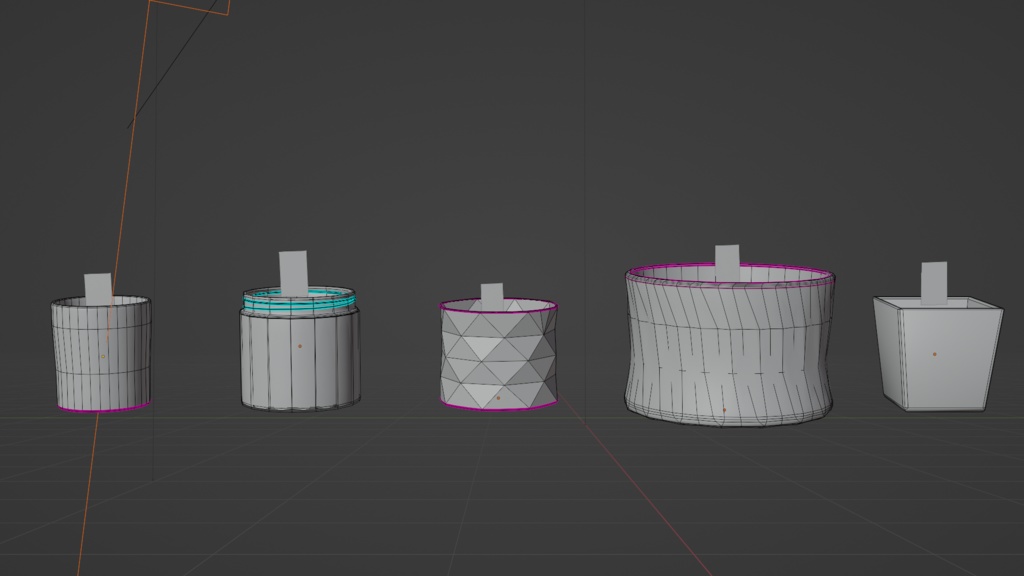Click the origin dot of the box candle

point(937,352)
